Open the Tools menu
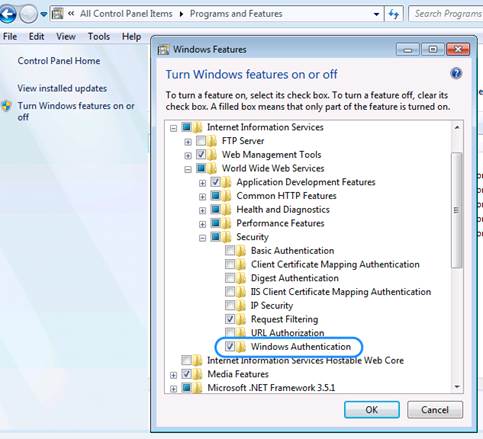 99,36
